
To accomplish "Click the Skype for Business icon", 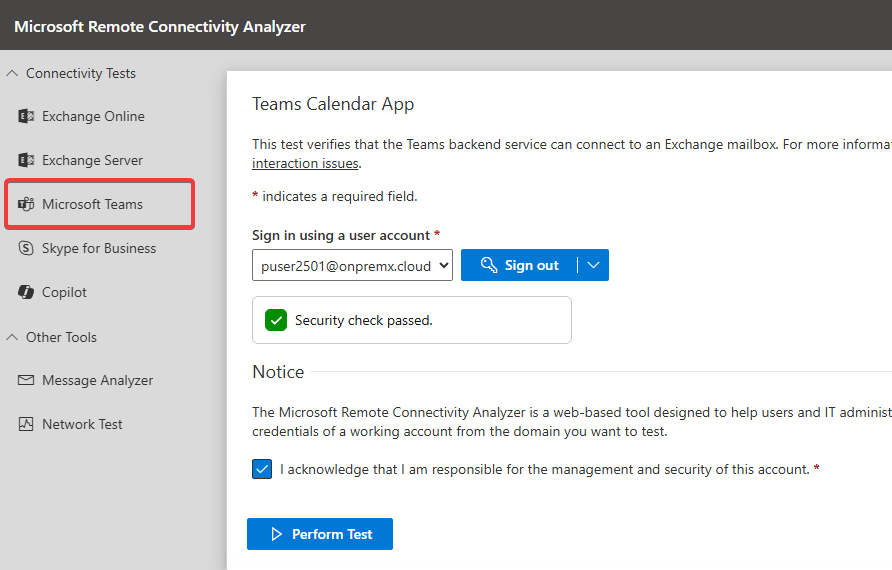I will coord(26,248).
